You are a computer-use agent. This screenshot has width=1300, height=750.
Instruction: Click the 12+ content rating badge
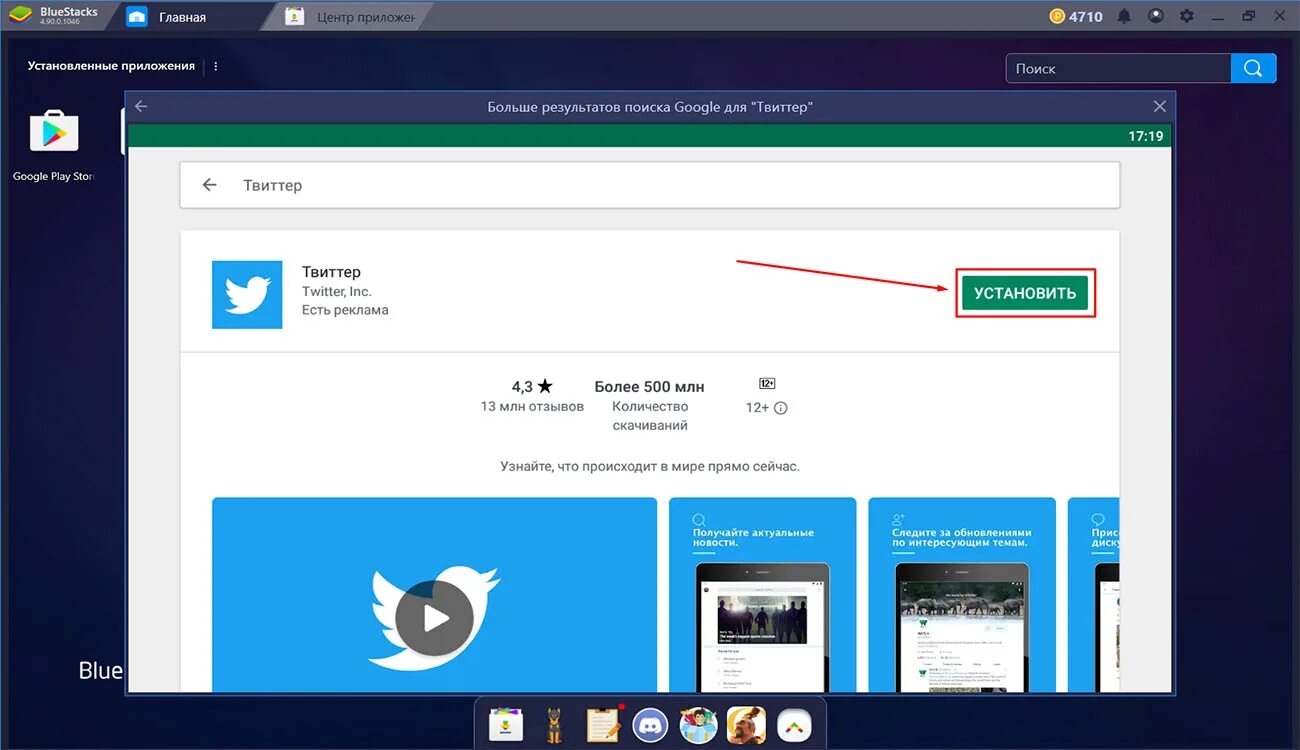[767, 384]
